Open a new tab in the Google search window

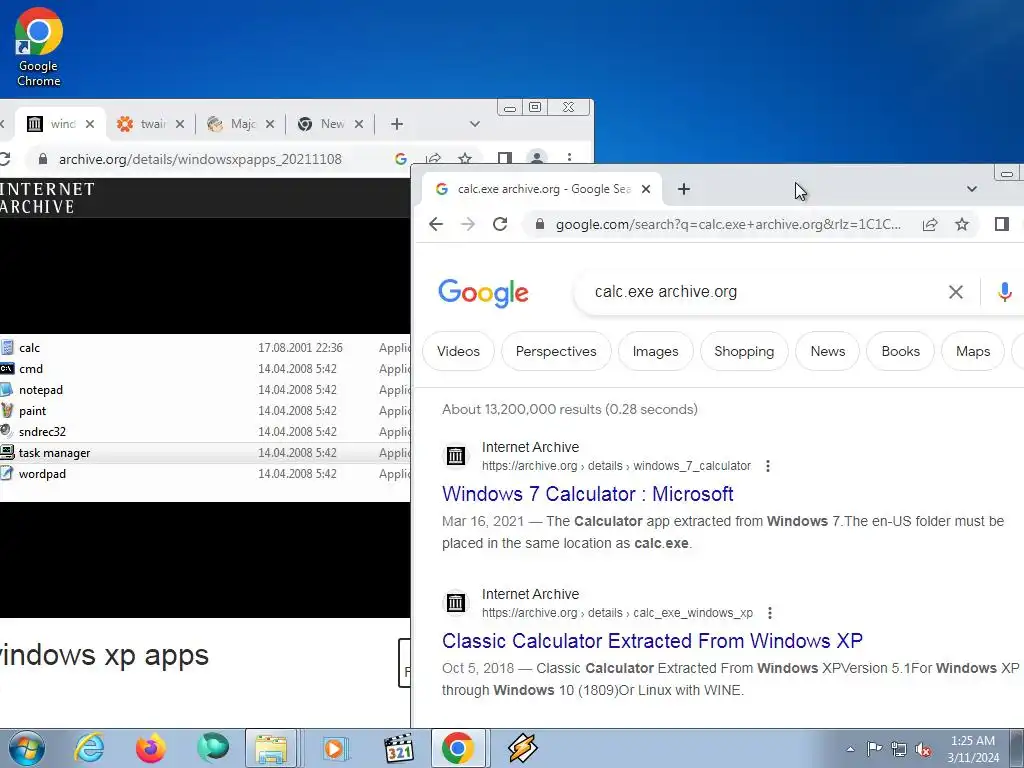pyautogui.click(x=684, y=189)
